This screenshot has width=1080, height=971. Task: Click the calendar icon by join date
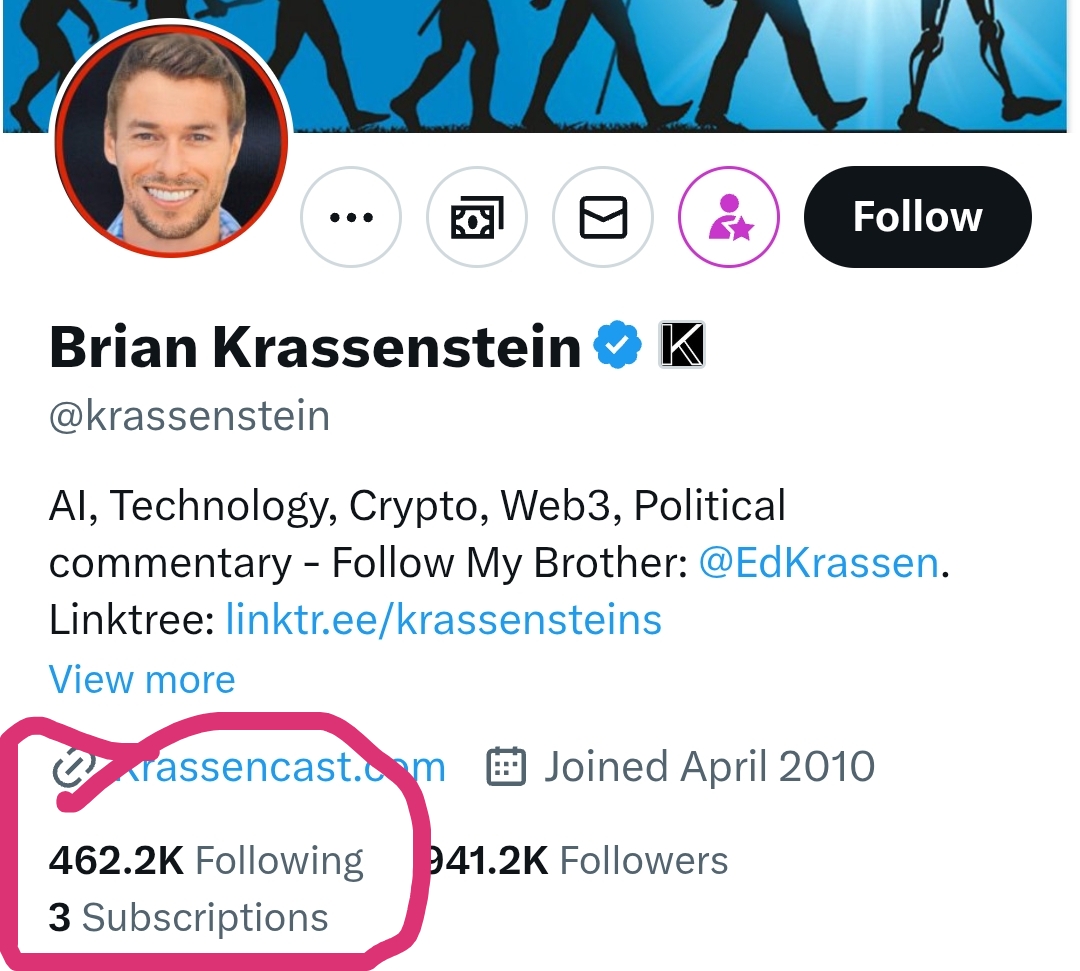(x=506, y=767)
